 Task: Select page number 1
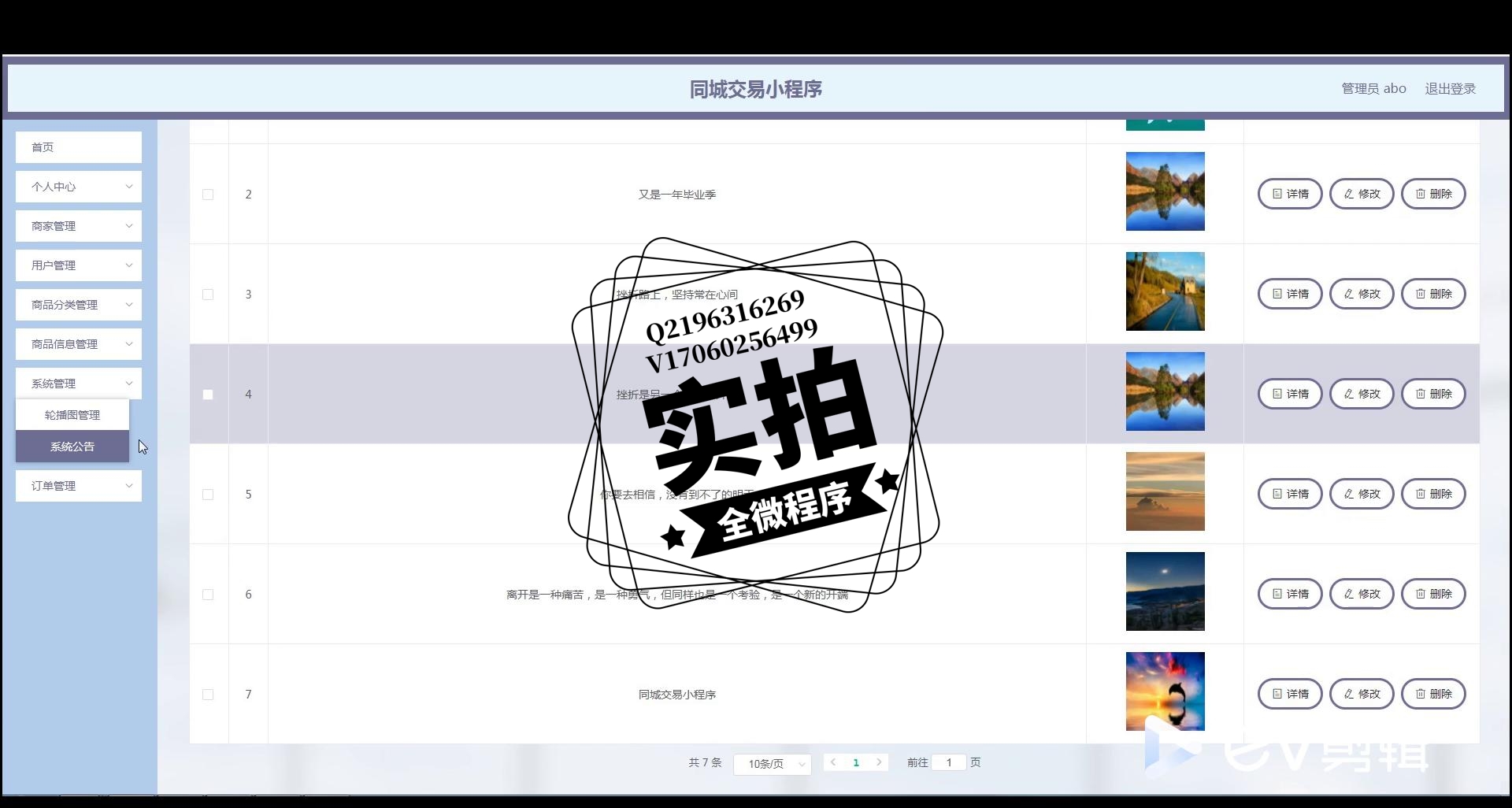(856, 762)
